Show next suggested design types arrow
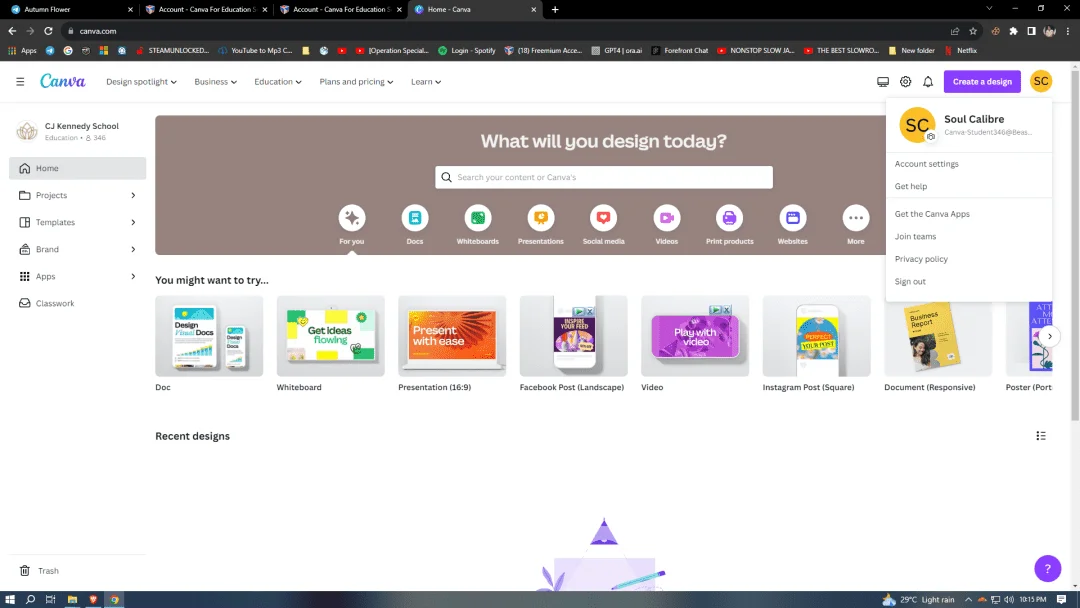Screen dimensions: 1080x608 1050,336
